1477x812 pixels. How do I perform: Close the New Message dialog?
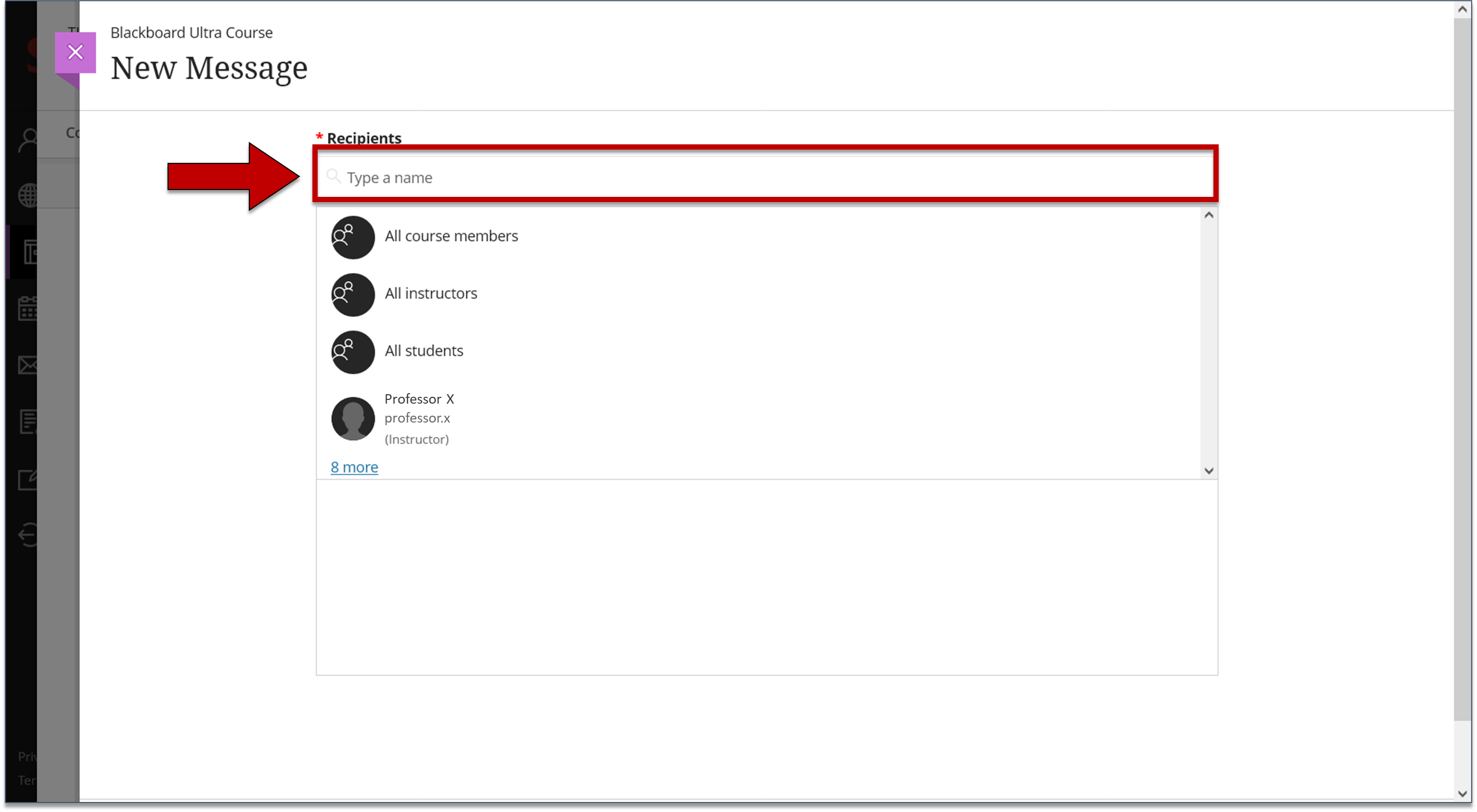75,51
